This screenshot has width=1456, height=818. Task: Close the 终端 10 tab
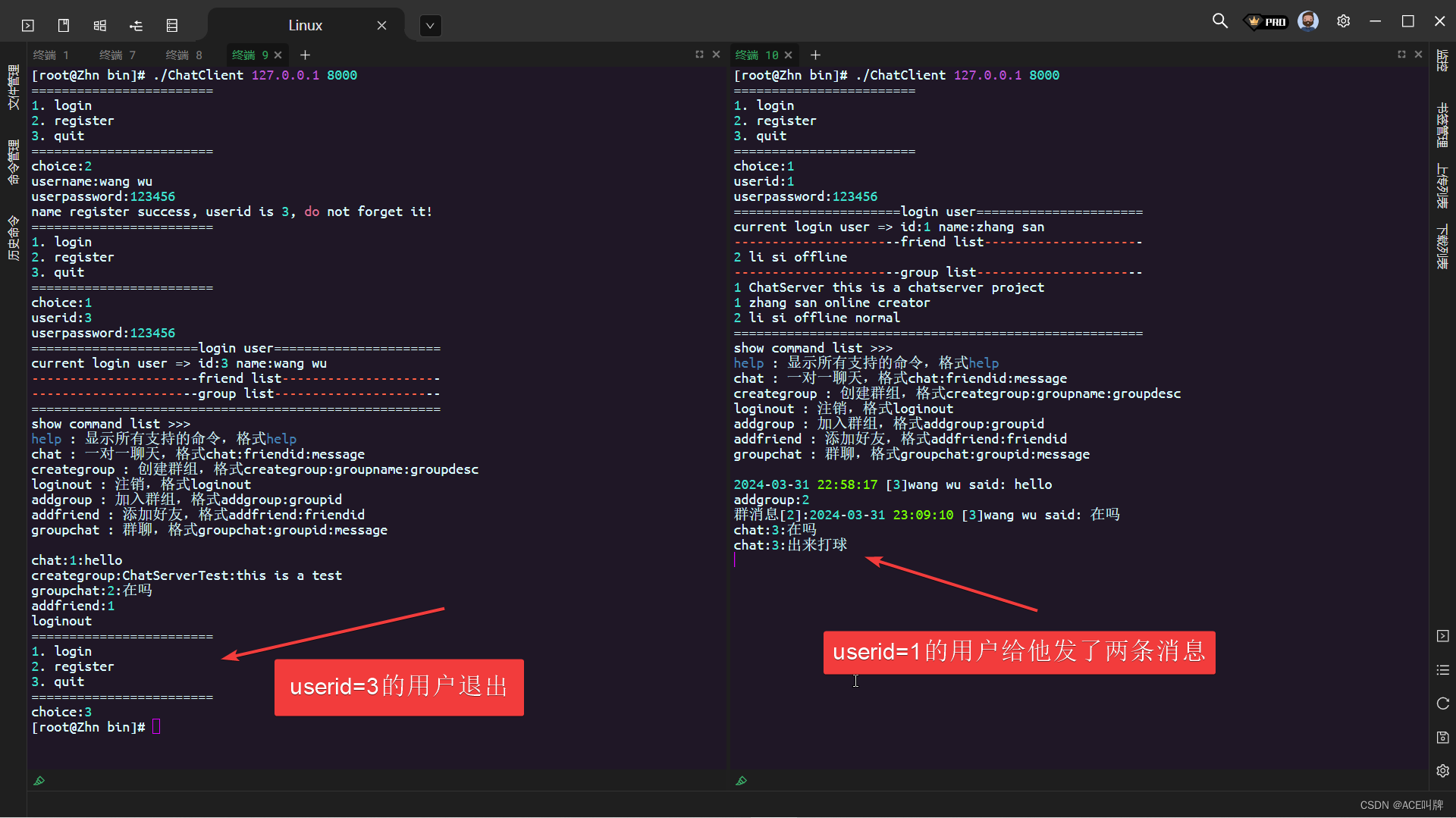point(789,55)
